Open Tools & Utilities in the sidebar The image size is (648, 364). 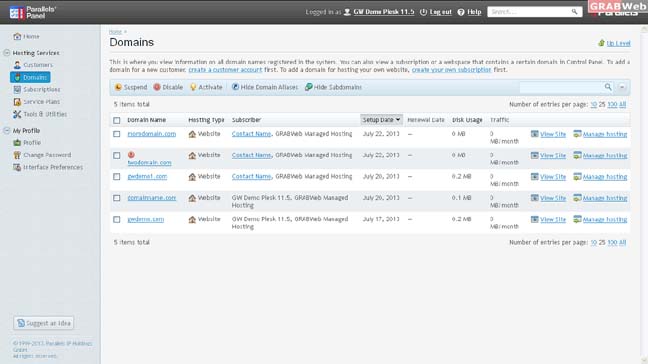tap(40, 114)
